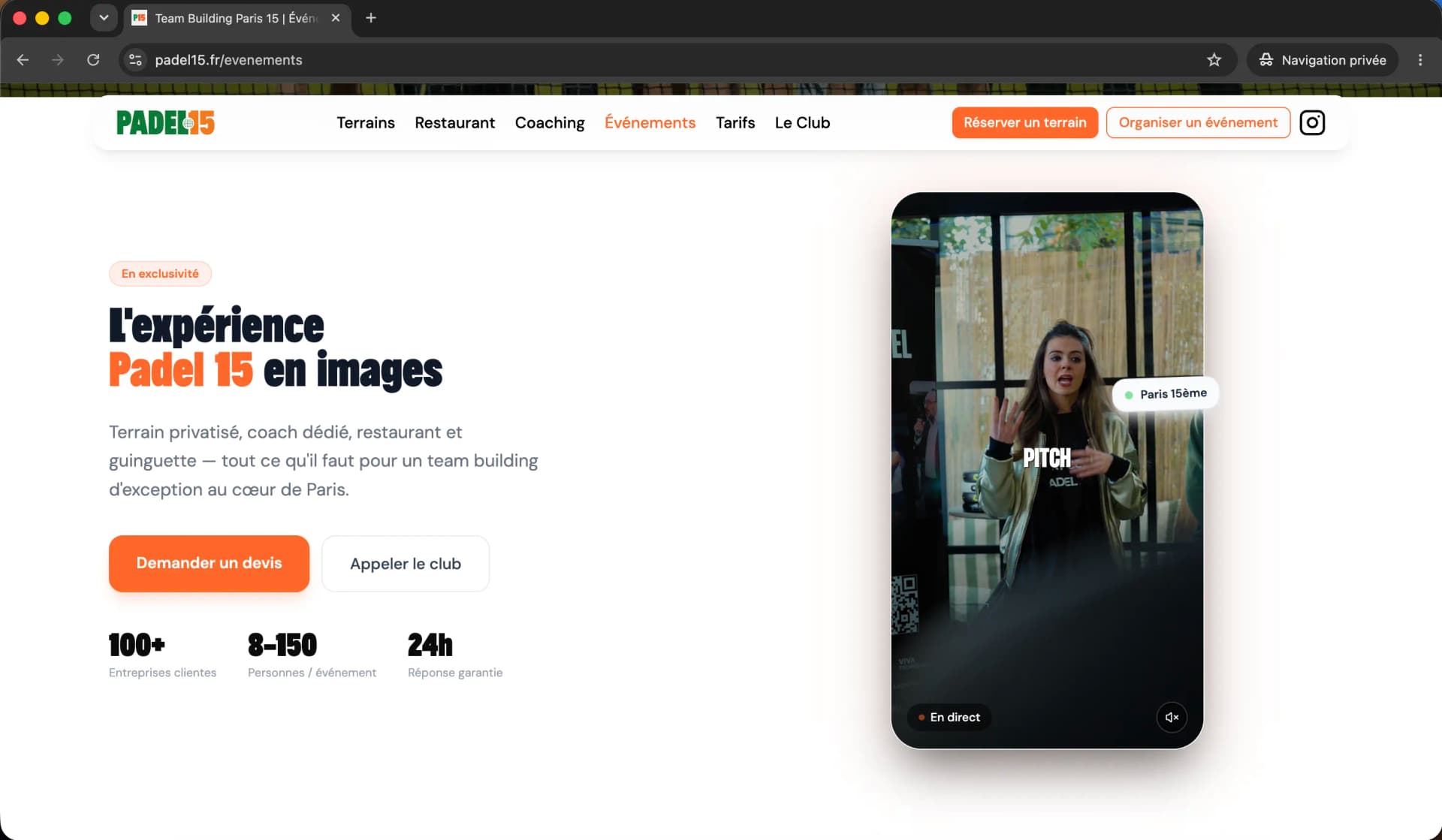Click the Paris 15ème location badge
The height and width of the screenshot is (840, 1442).
tap(1166, 393)
